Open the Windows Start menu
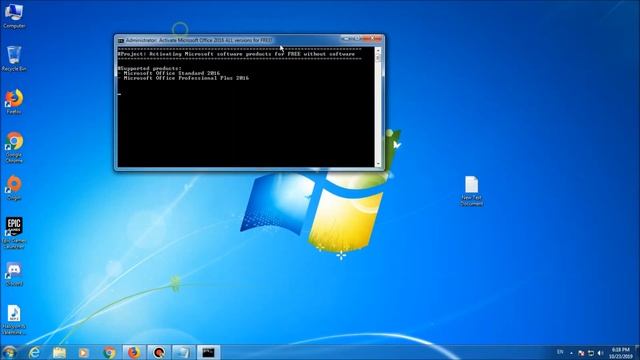 click(x=9, y=352)
